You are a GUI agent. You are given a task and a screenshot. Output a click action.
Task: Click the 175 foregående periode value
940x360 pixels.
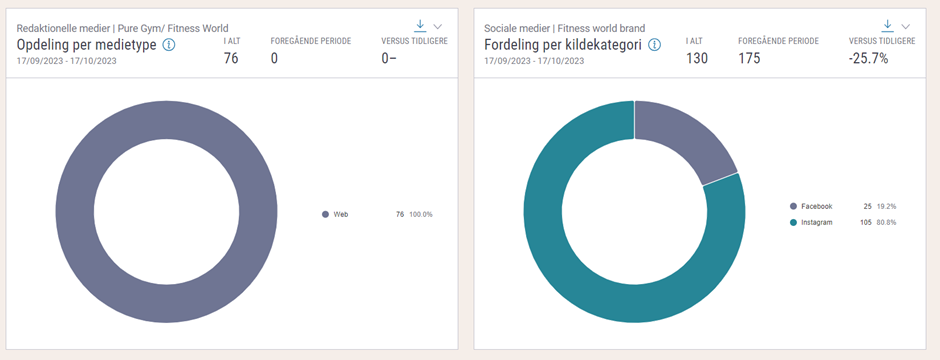(x=749, y=59)
